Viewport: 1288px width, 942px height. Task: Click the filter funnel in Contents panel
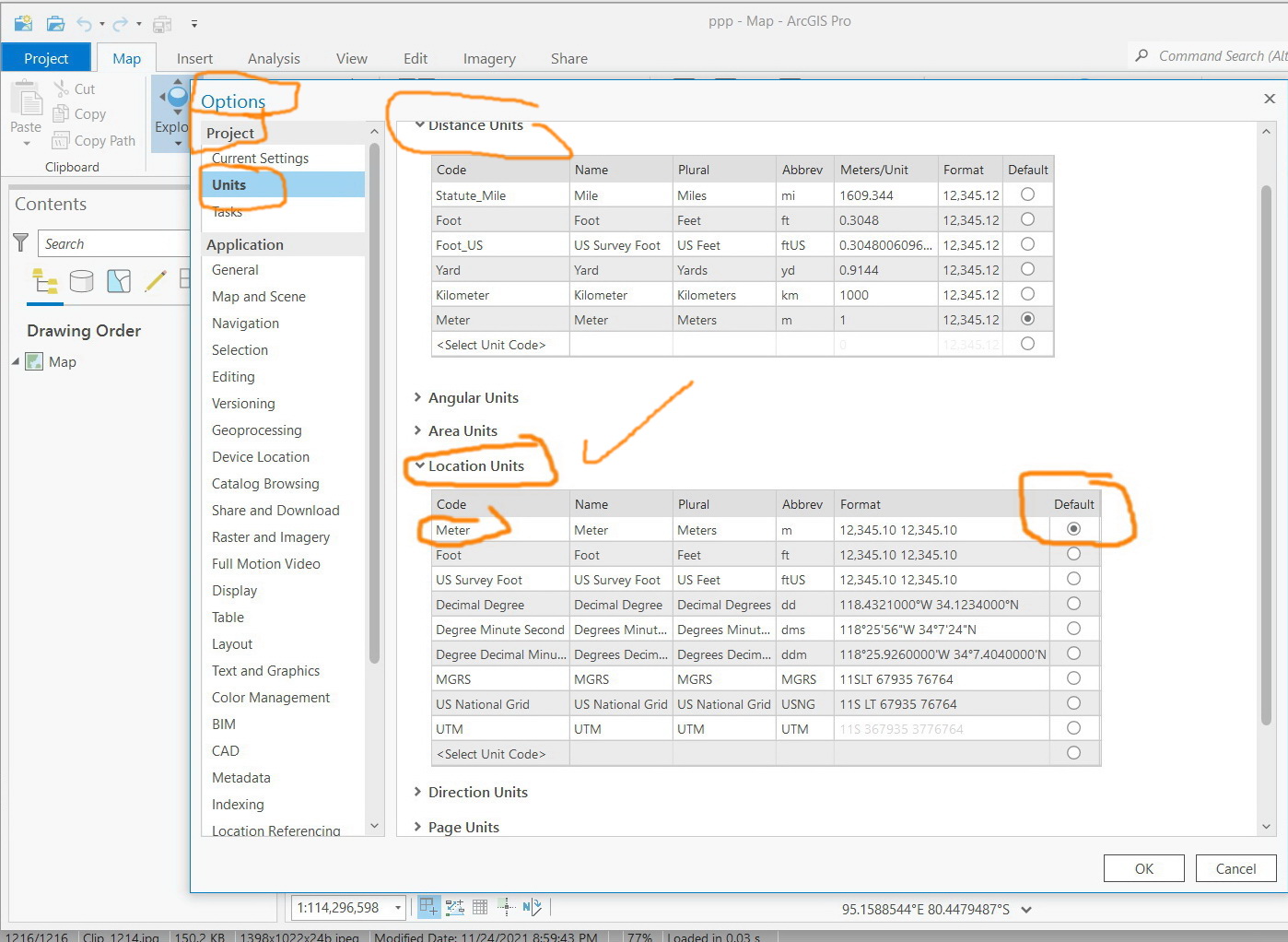pyautogui.click(x=20, y=242)
